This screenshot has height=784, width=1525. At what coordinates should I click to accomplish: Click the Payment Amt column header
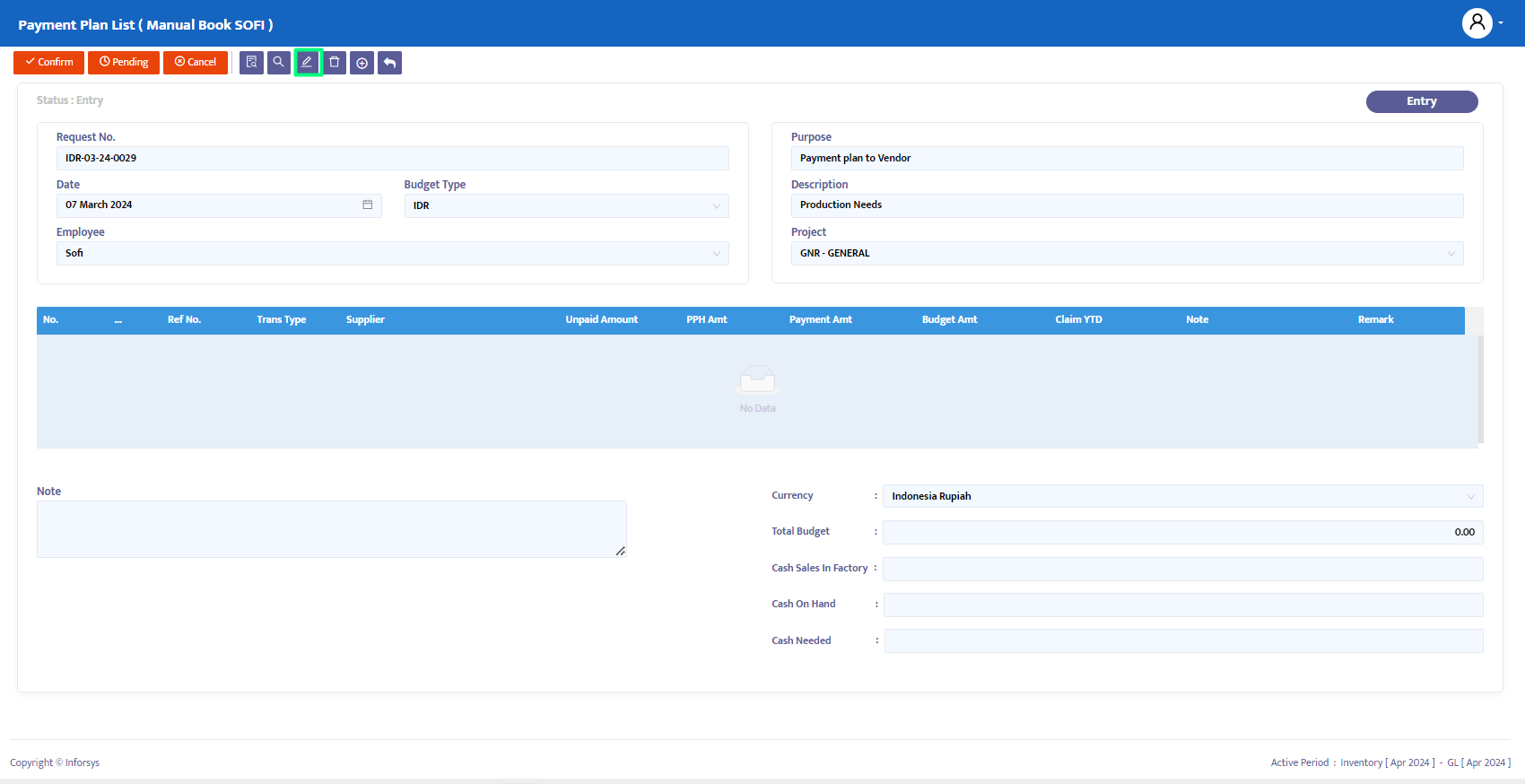[821, 319]
